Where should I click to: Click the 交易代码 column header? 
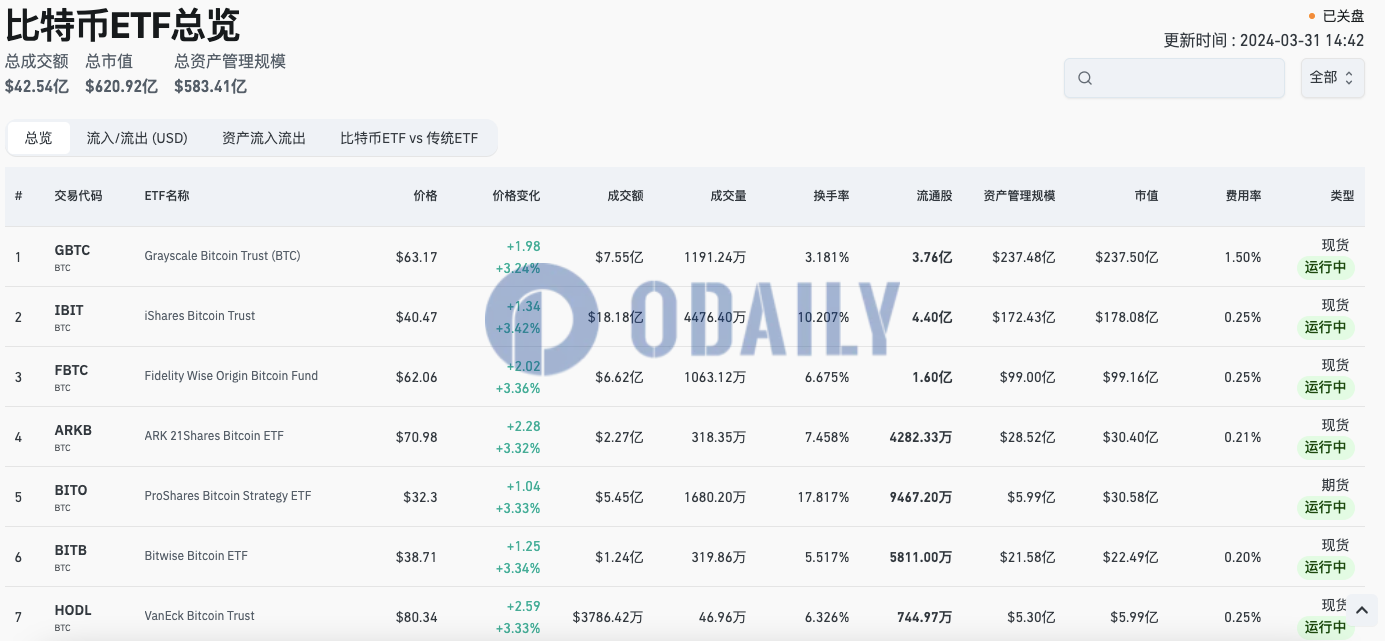pos(78,196)
